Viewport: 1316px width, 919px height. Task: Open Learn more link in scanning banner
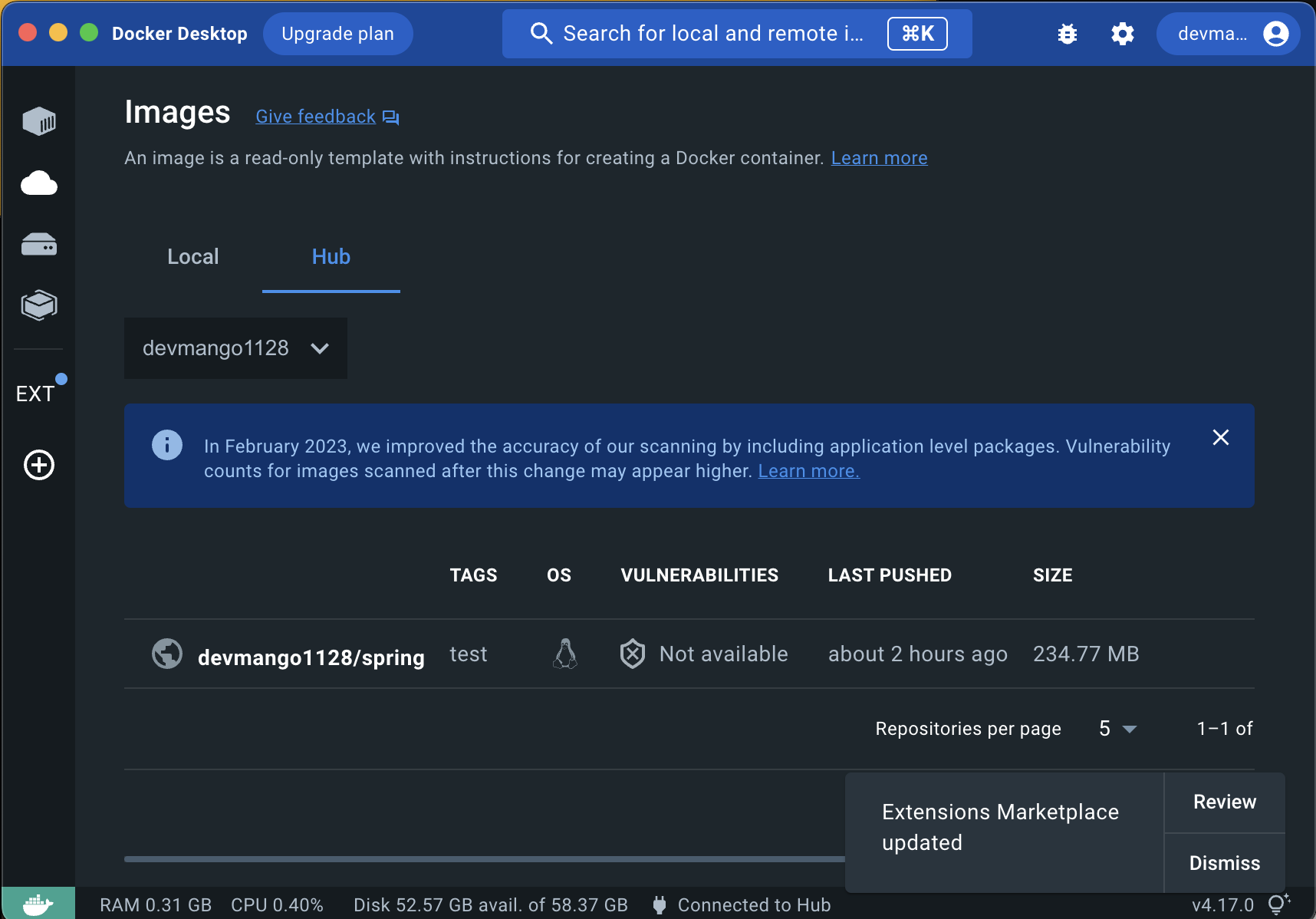point(808,471)
